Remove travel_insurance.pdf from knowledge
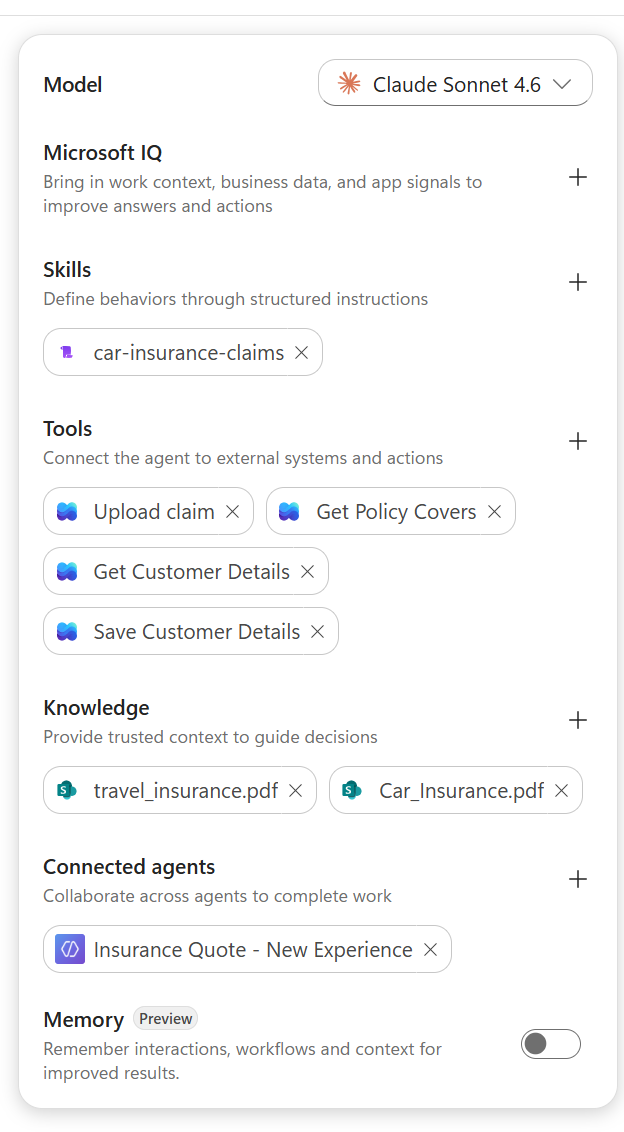The width and height of the screenshot is (624, 1132). point(295,791)
